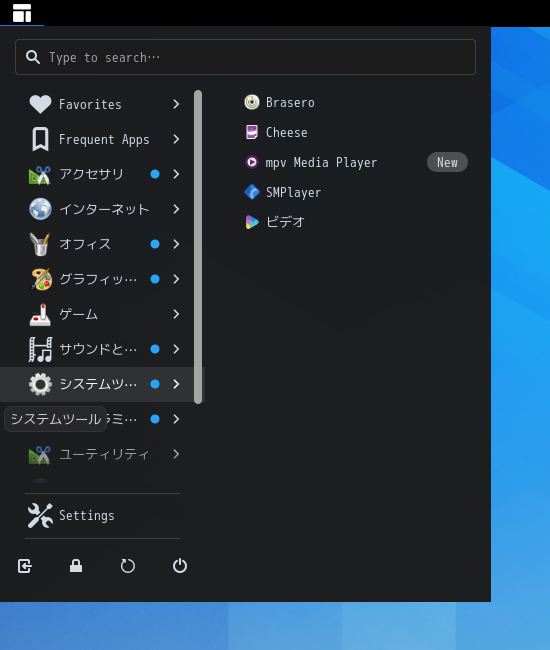
Task: Click the New badge beside mpv
Action: pyautogui.click(x=447, y=162)
